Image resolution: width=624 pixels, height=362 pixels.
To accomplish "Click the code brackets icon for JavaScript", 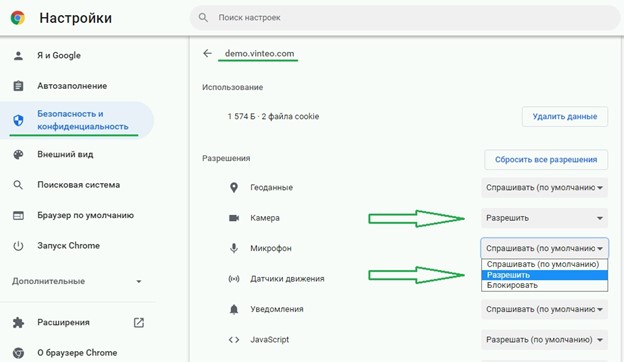I will pyautogui.click(x=234, y=340).
